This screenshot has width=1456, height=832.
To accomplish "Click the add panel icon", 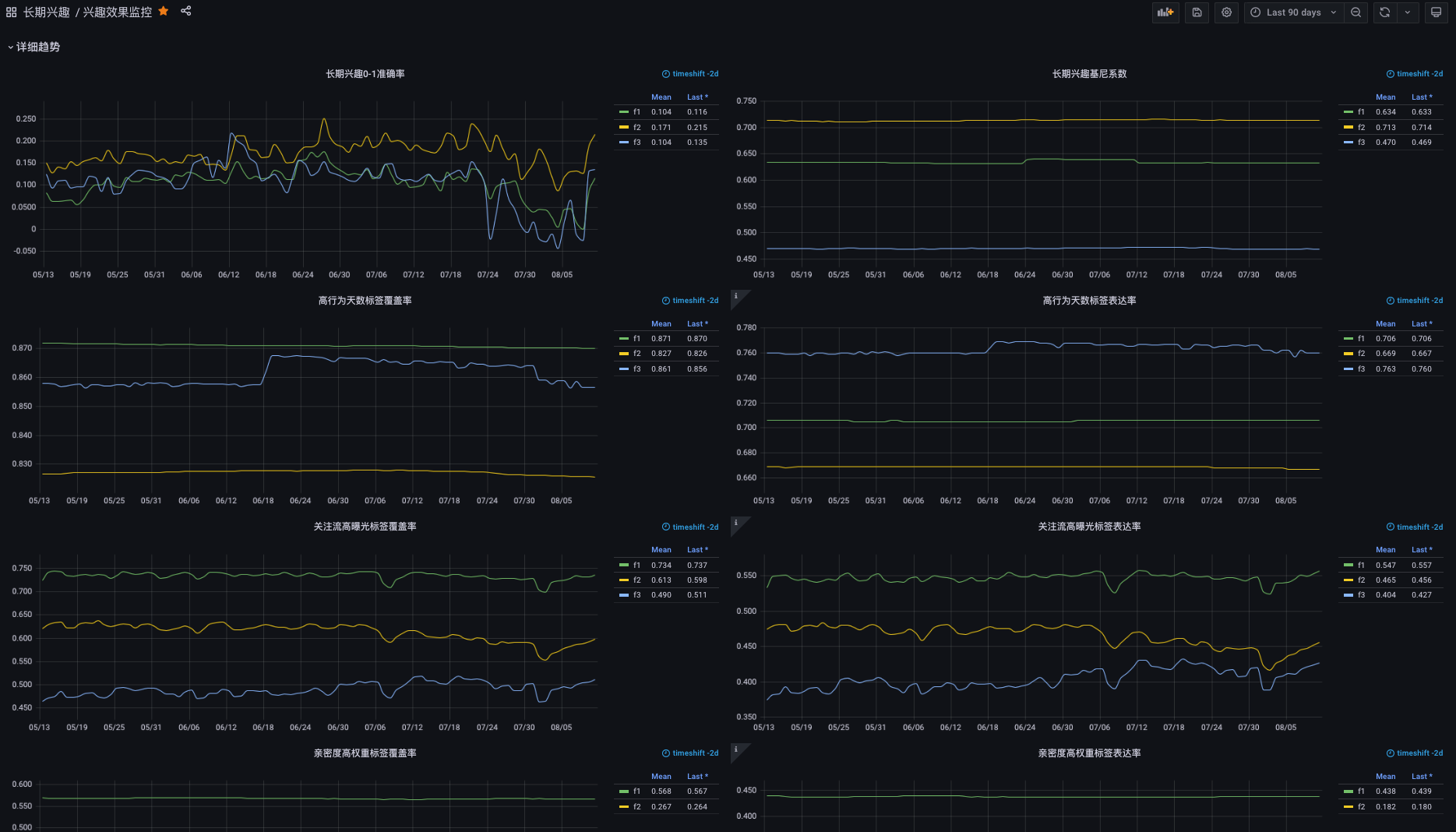I will click(1165, 12).
